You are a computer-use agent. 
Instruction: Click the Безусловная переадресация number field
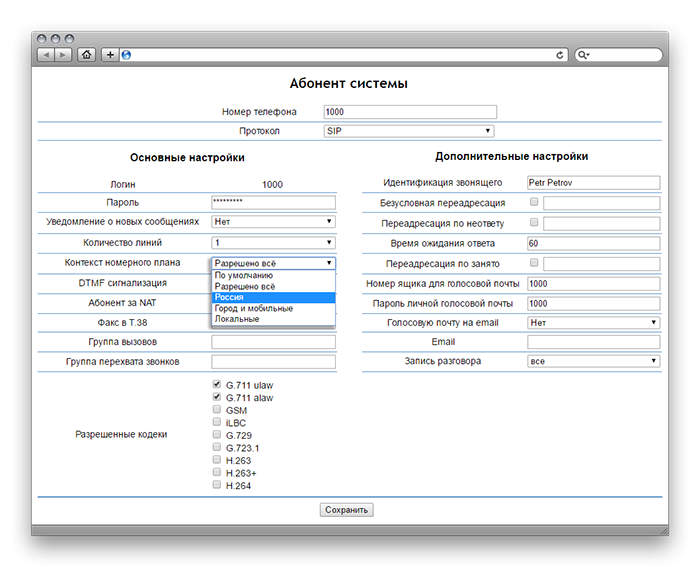coord(601,203)
